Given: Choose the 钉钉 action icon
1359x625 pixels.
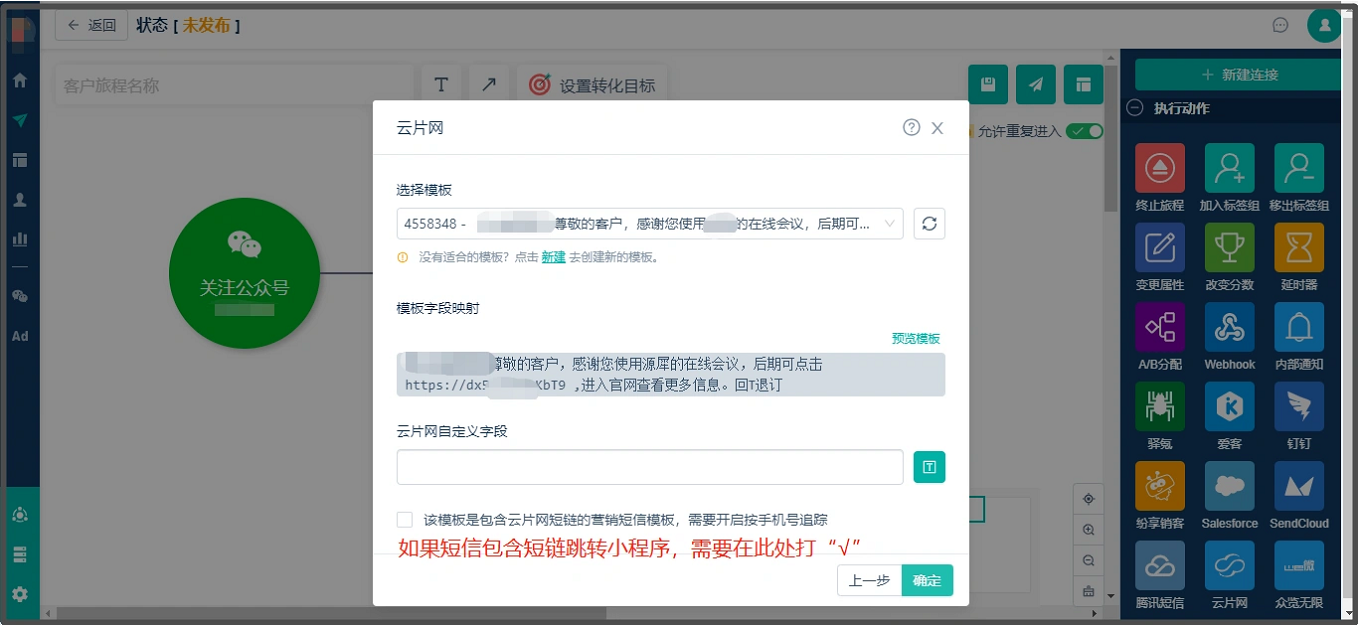Looking at the screenshot, I should pos(1299,406).
